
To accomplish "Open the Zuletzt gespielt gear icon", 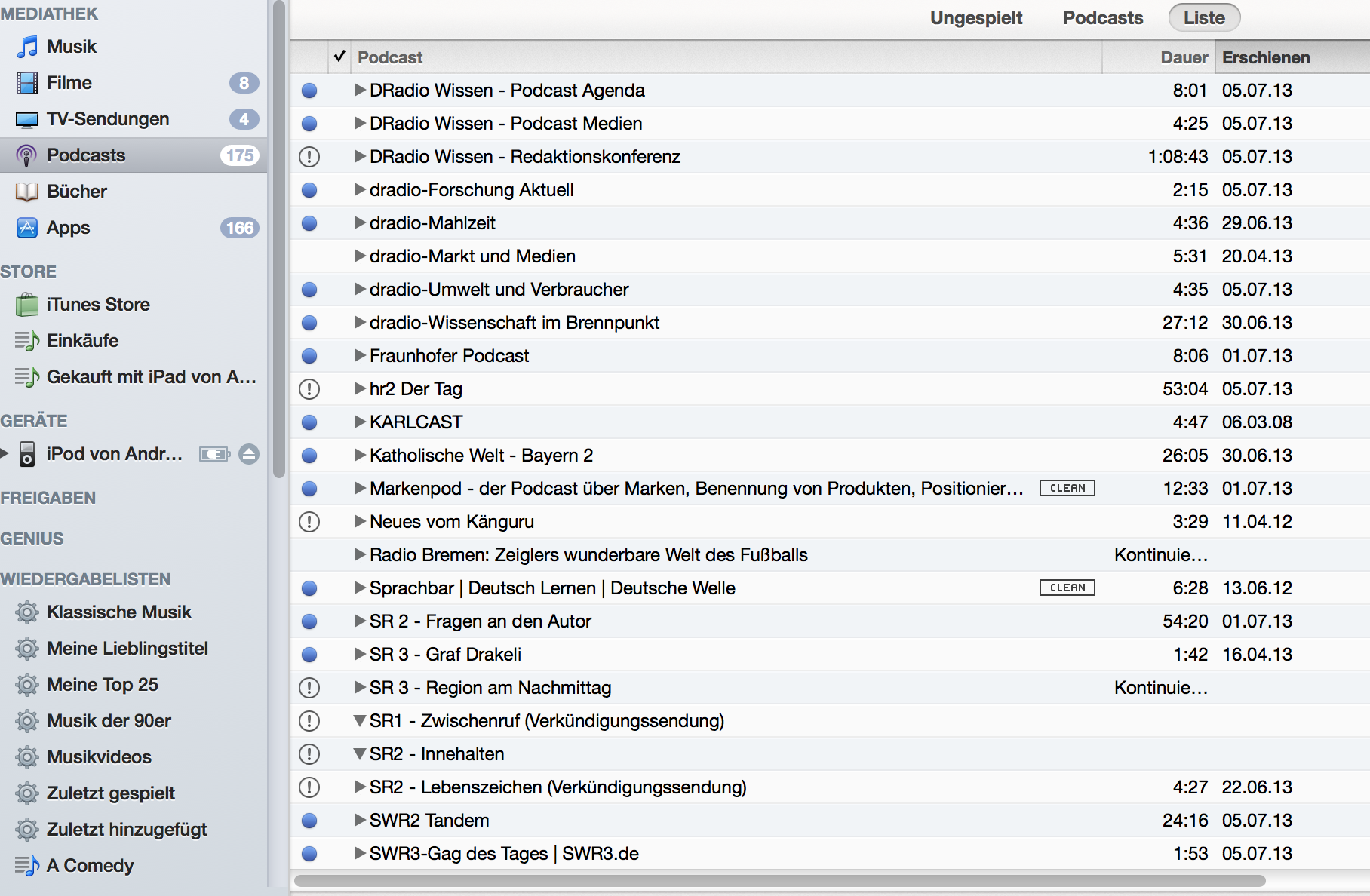I will [27, 793].
